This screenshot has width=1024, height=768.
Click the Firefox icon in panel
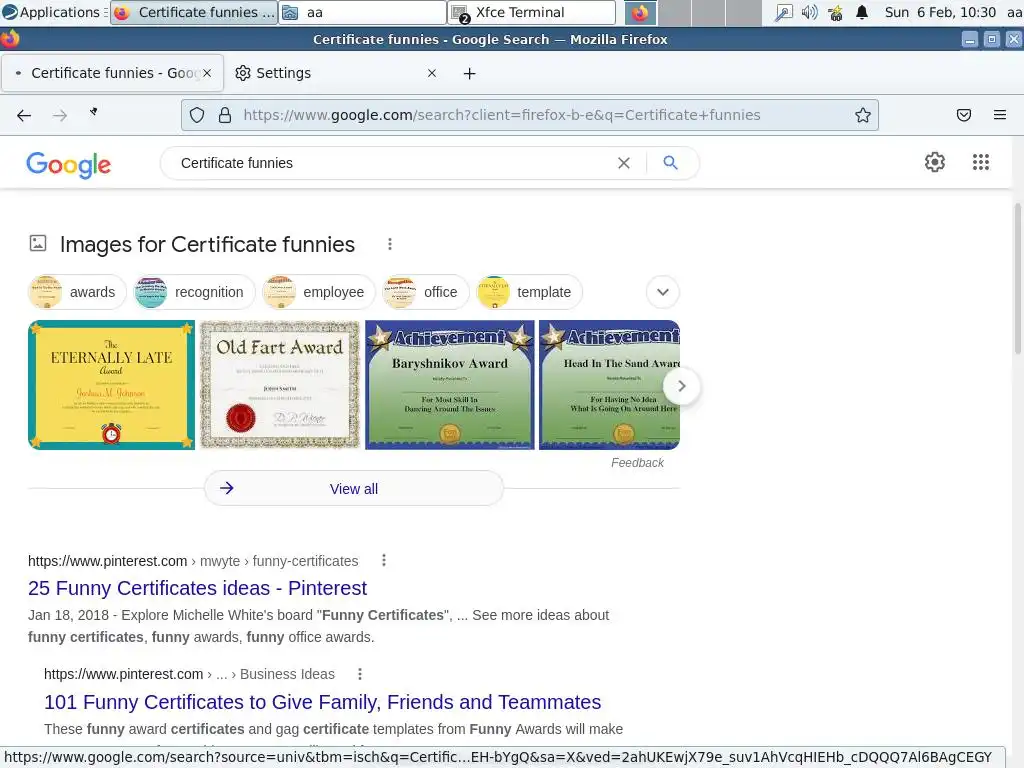coord(640,12)
